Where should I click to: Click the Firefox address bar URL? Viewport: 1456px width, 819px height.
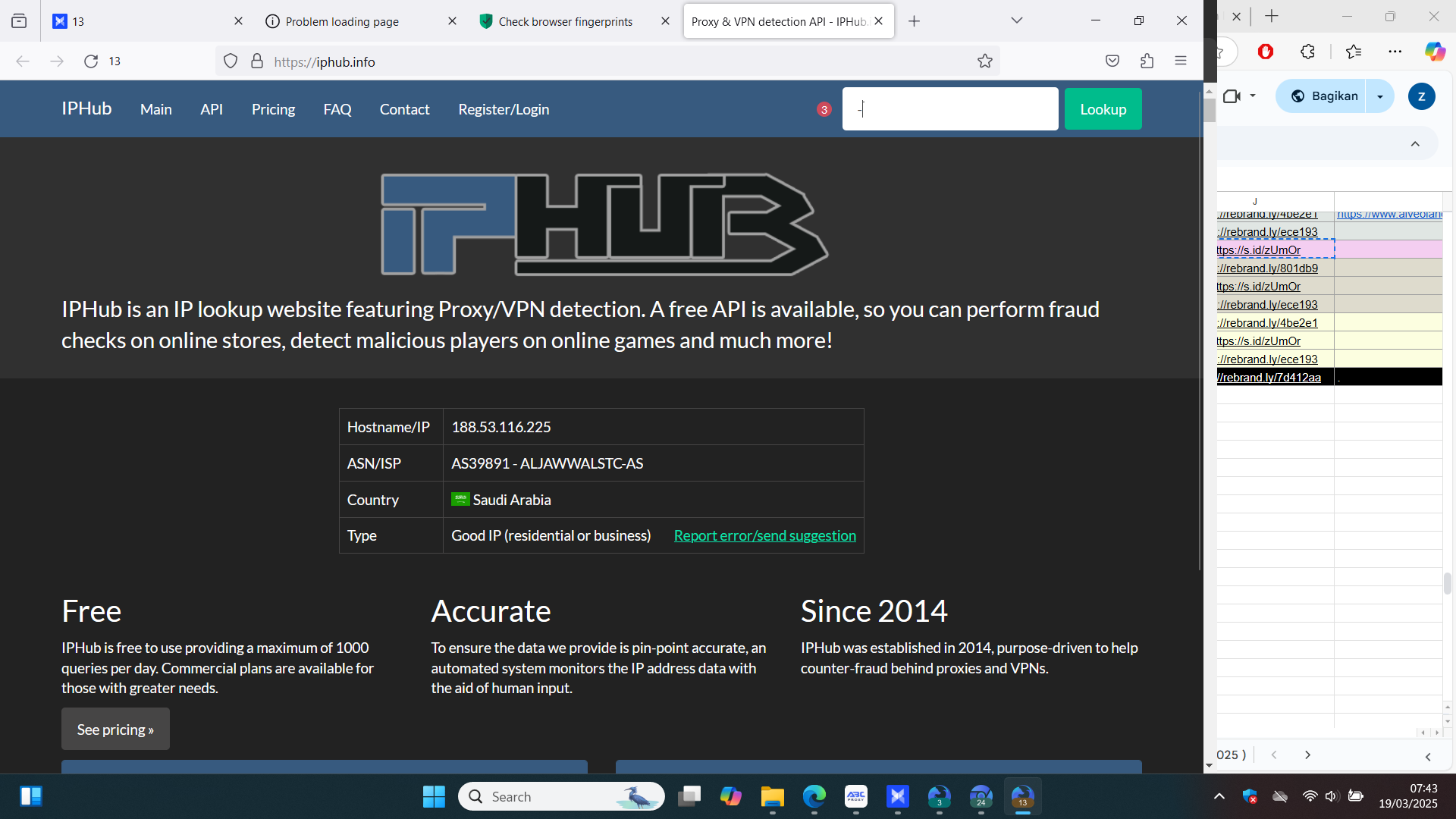[325, 62]
